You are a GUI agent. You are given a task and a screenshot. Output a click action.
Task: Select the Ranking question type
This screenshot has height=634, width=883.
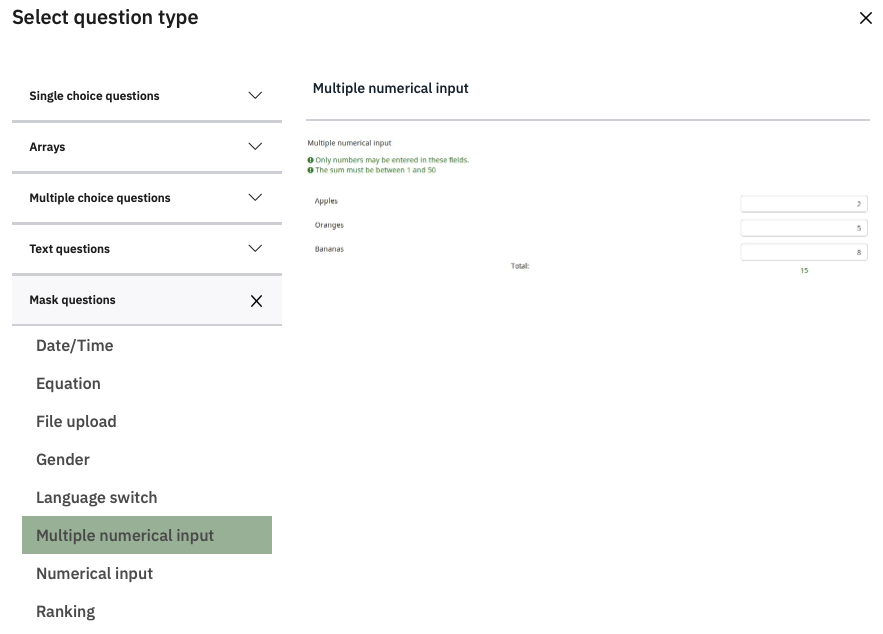(x=65, y=612)
